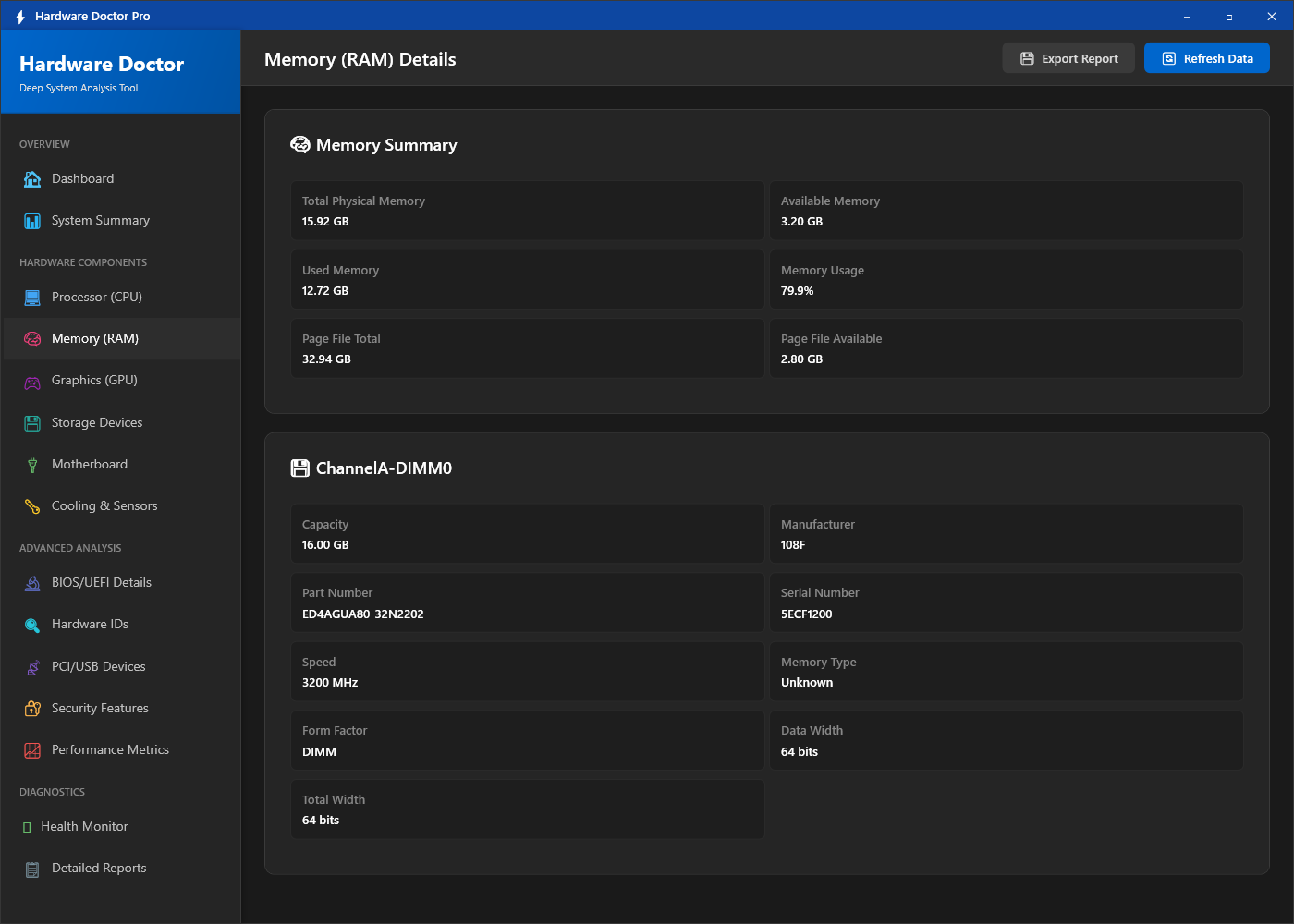Screen dimensions: 1294x924
Task: Click the Memory Type value Unknown
Action: tap(807, 683)
